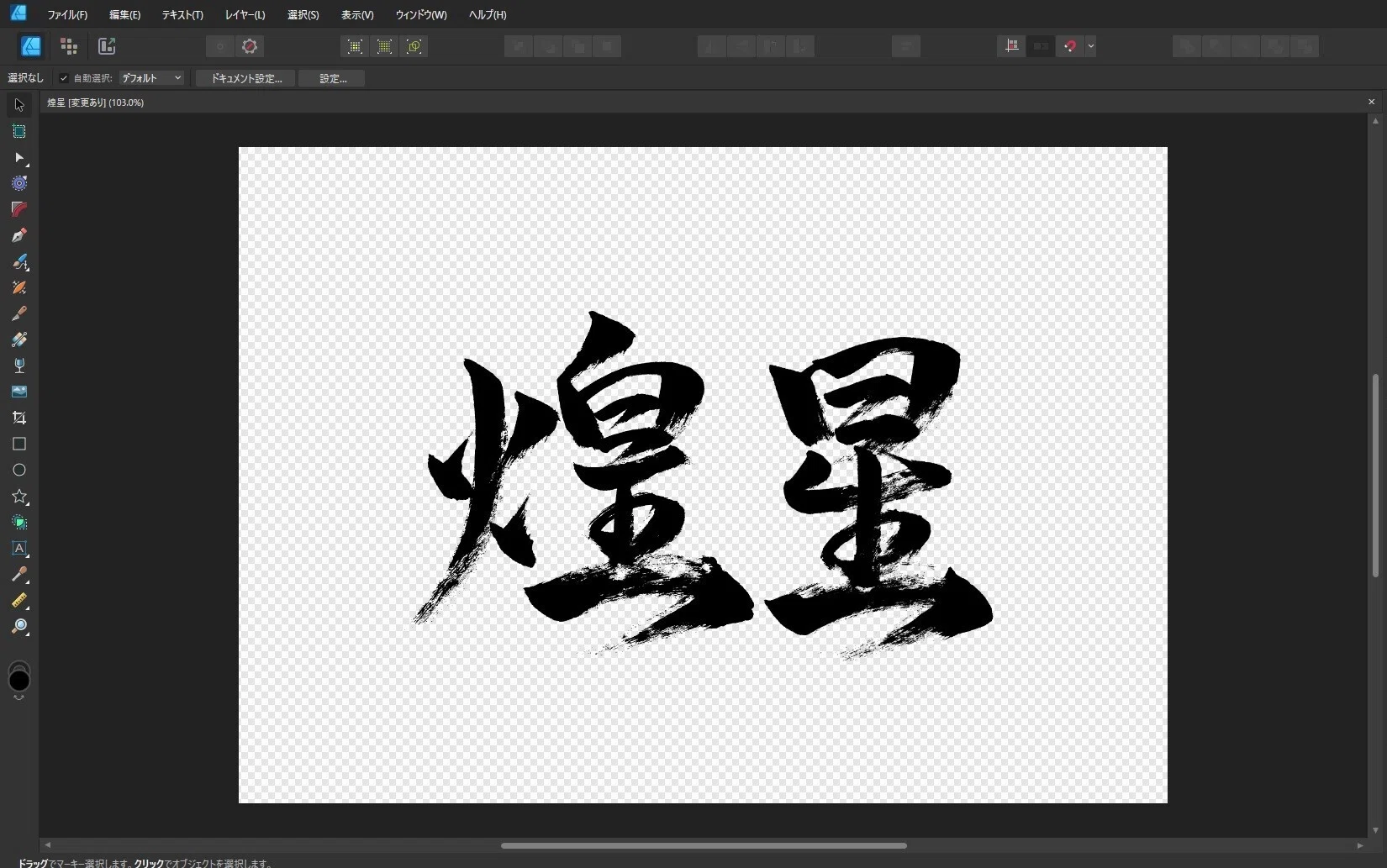Select the Zoom magnifier tool
The width and height of the screenshot is (1387, 868).
18,626
